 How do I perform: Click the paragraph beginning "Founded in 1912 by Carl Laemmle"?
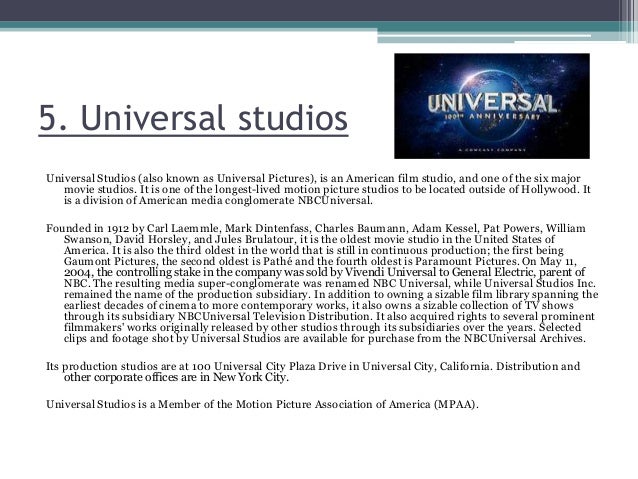322,283
